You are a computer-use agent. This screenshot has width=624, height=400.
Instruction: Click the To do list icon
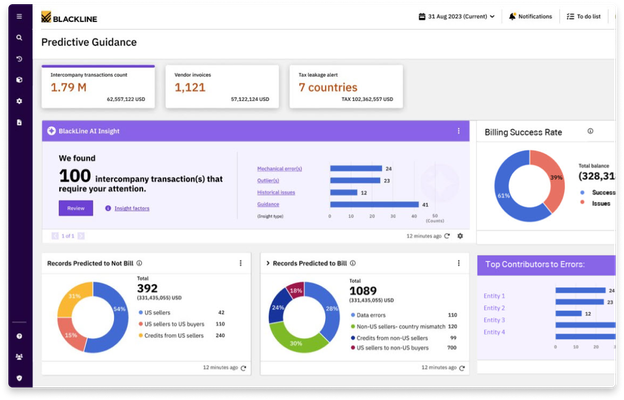(570, 16)
